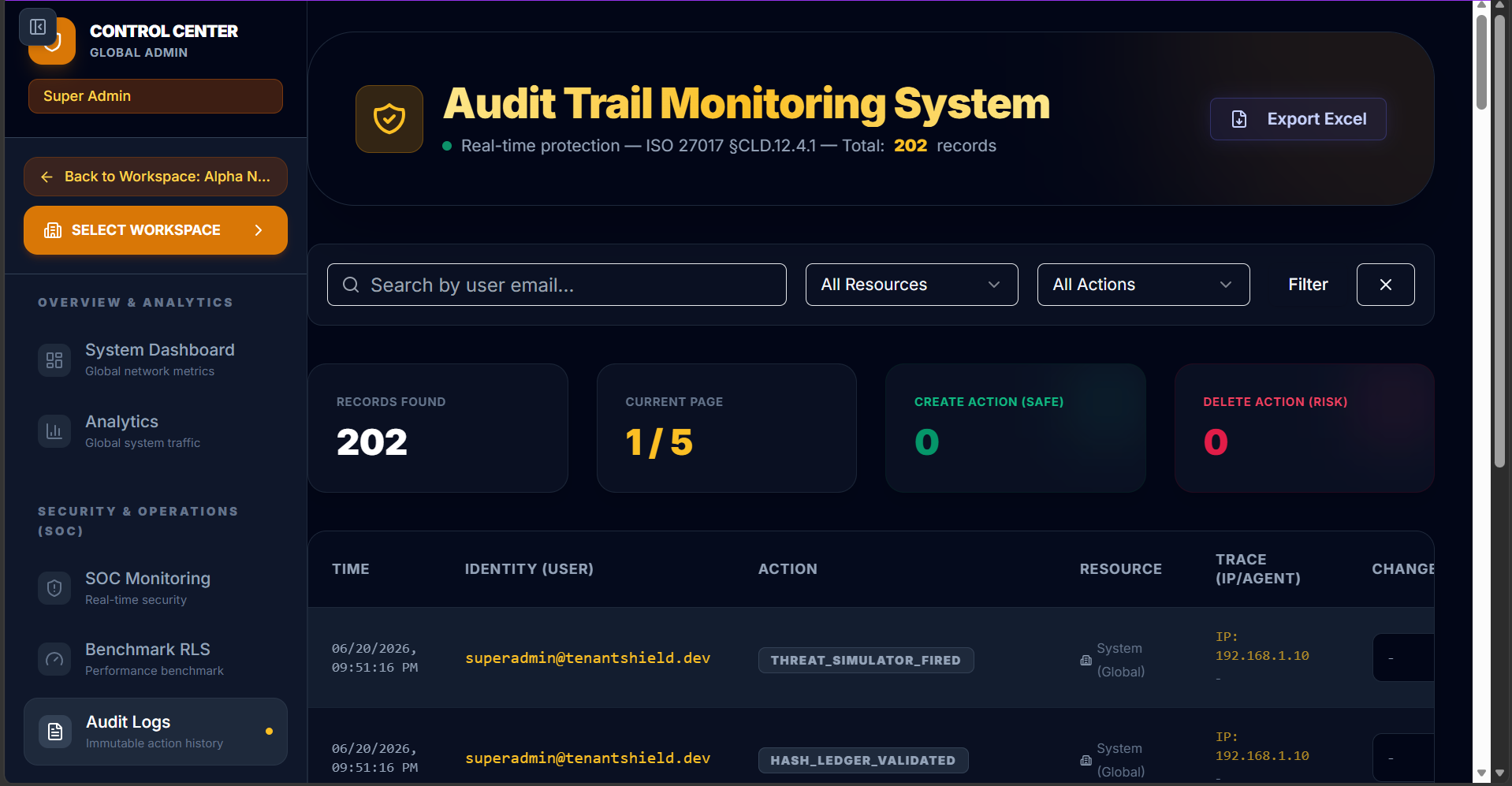The width and height of the screenshot is (1512, 786).
Task: Click the shield check icon beside the title
Action: coord(389,119)
